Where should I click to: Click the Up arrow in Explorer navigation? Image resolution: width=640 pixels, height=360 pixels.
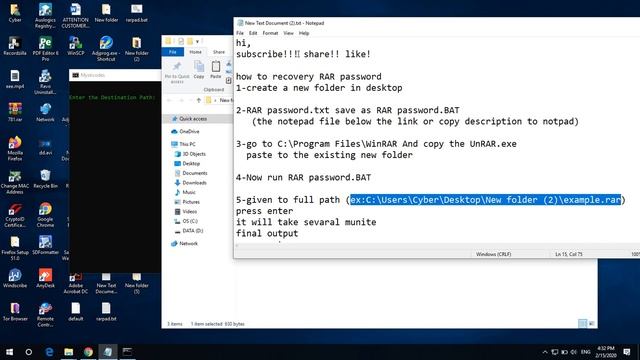click(198, 100)
